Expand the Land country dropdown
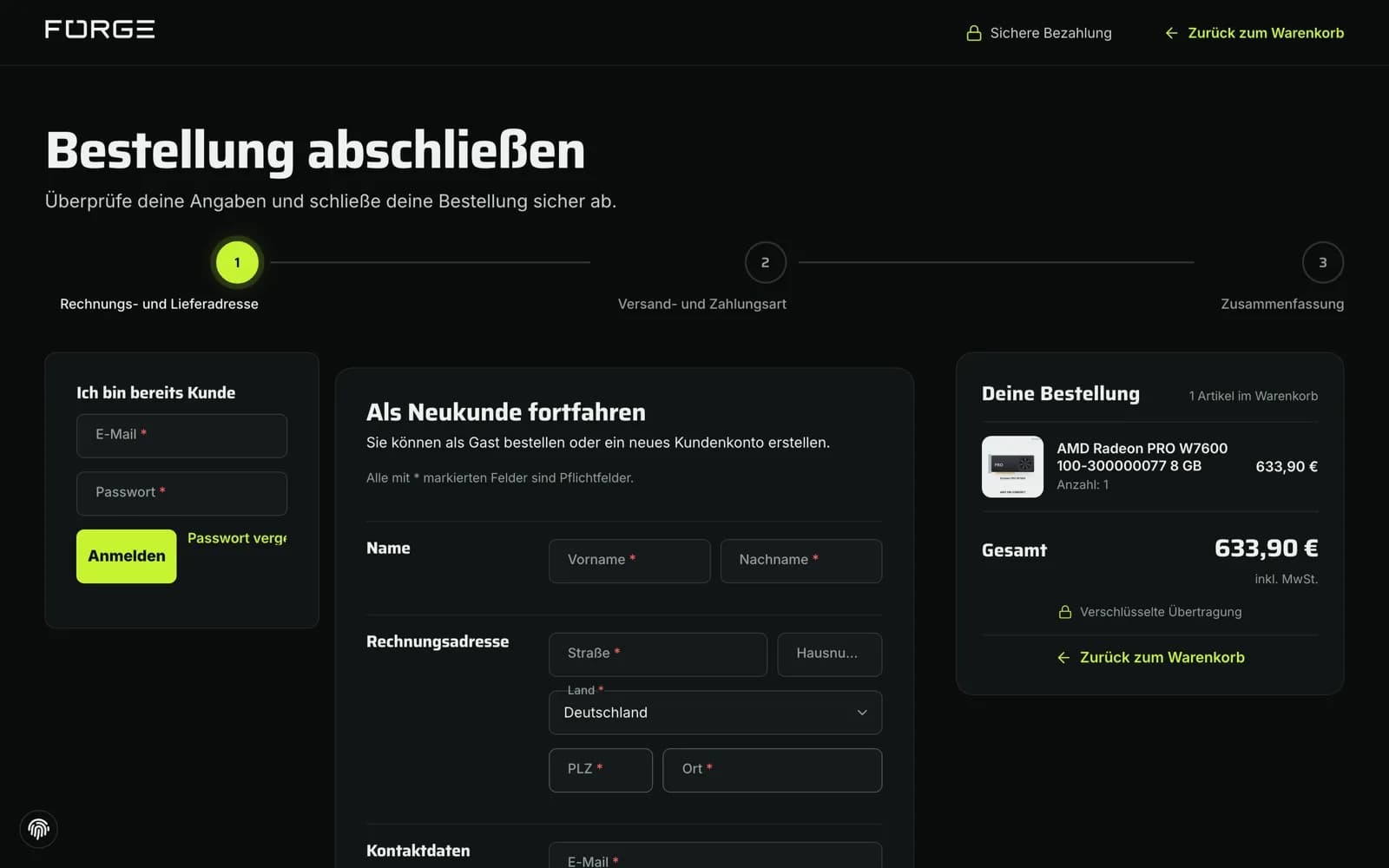This screenshot has height=868, width=1389. point(715,713)
